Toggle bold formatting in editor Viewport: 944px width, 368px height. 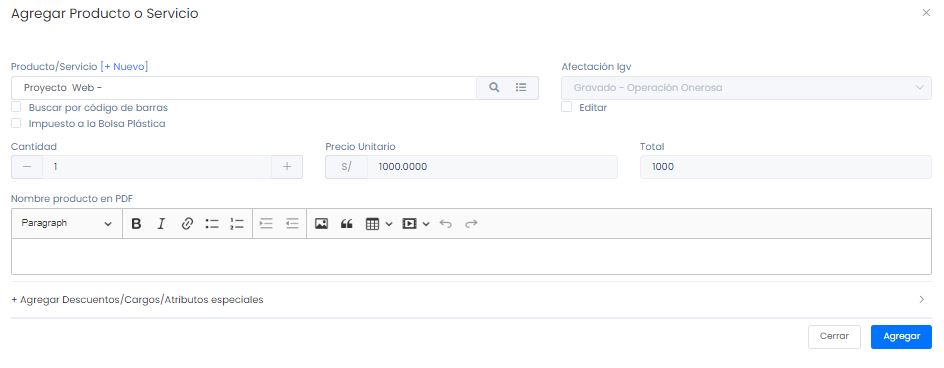tap(136, 224)
